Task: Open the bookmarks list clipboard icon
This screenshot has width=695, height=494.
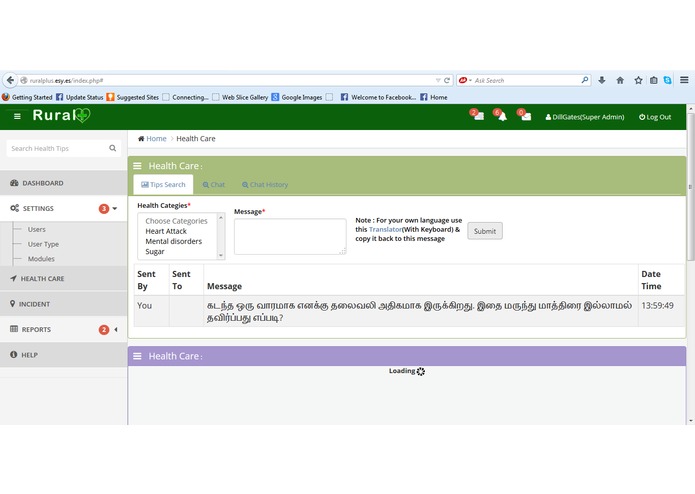Action: [653, 80]
